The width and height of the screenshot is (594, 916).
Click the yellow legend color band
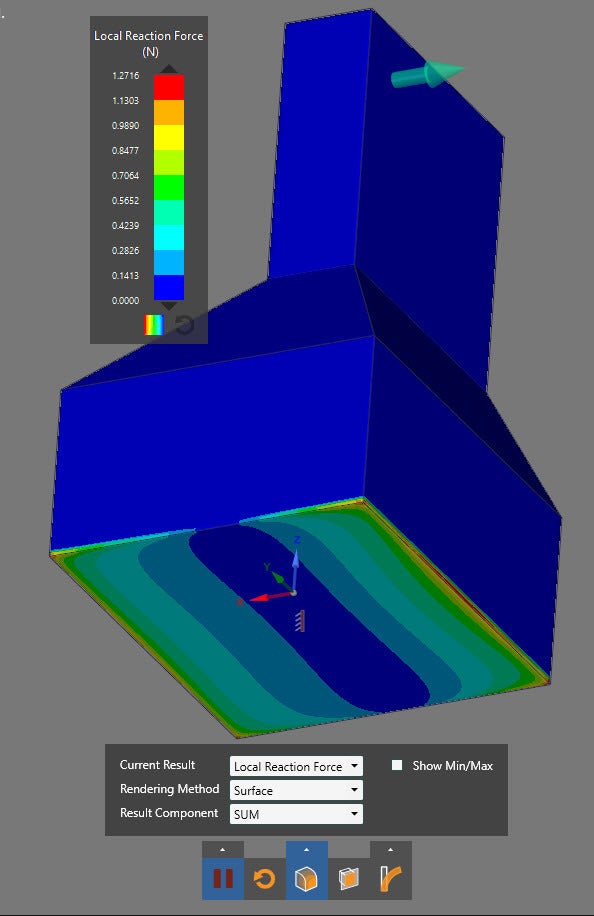(x=169, y=137)
